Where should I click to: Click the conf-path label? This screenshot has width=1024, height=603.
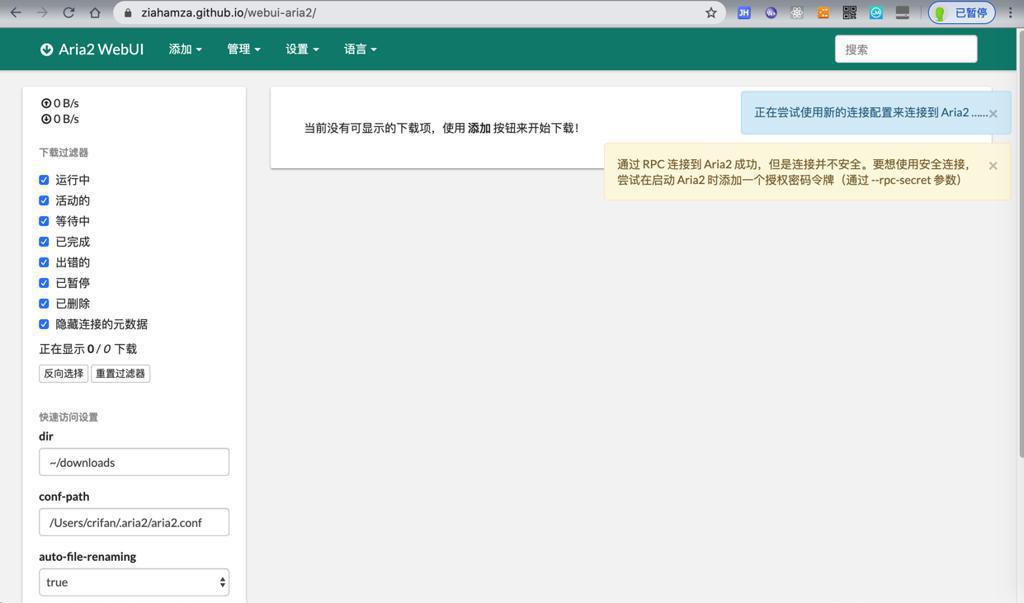(x=64, y=497)
